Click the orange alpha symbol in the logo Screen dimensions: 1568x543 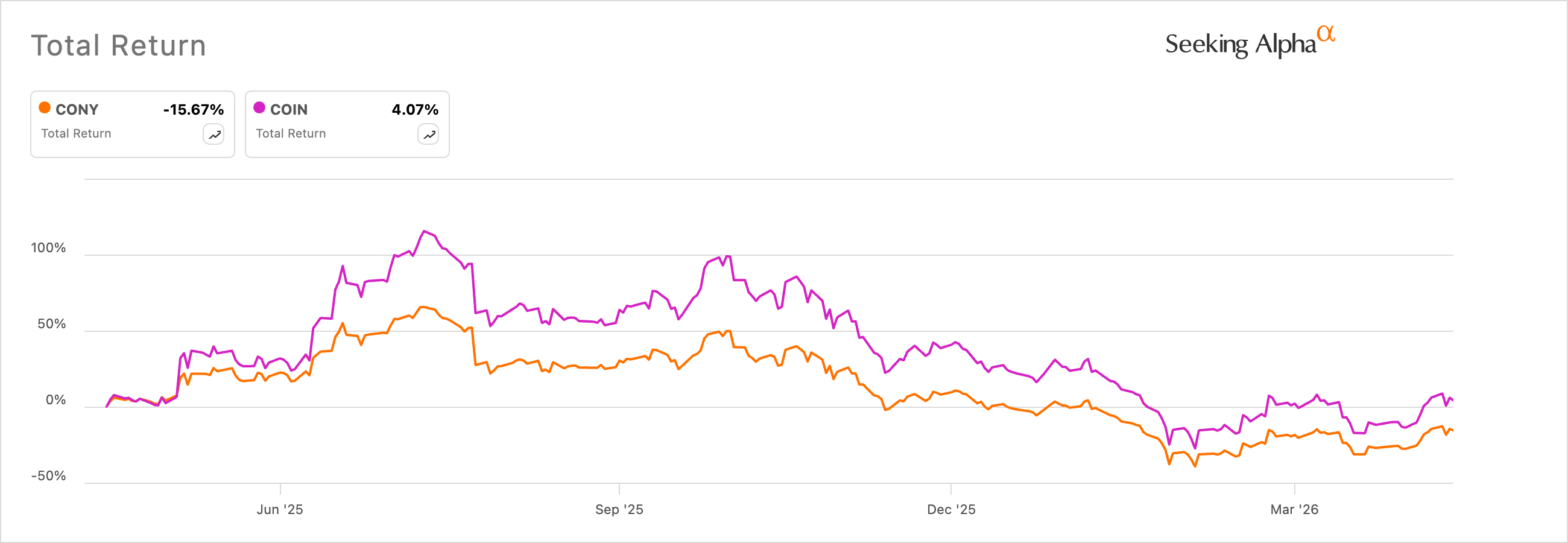pos(1324,35)
